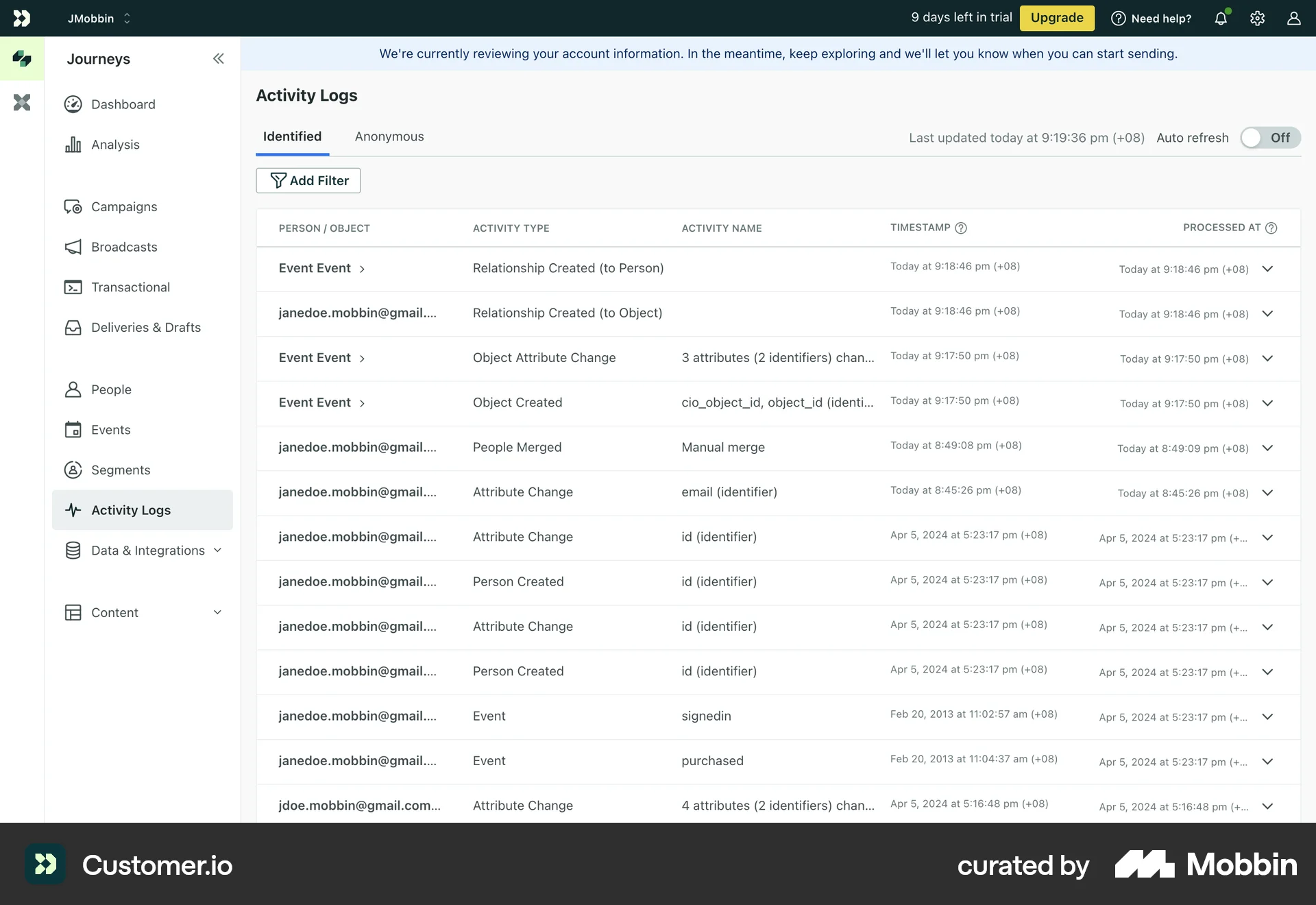Open the Events section in the sidebar
The height and width of the screenshot is (905, 1316).
pyautogui.click(x=111, y=430)
